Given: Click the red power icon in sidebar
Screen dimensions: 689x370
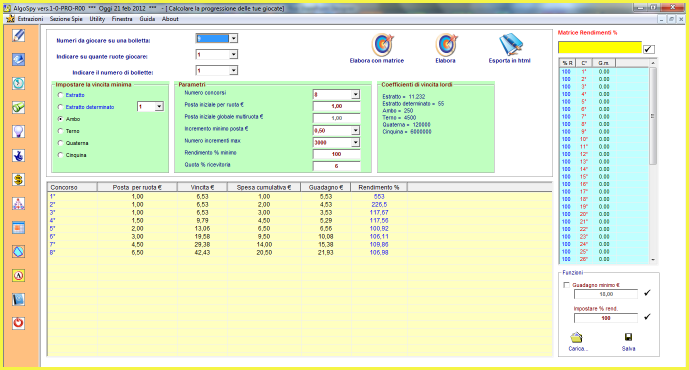Looking at the screenshot, I should click(18, 323).
